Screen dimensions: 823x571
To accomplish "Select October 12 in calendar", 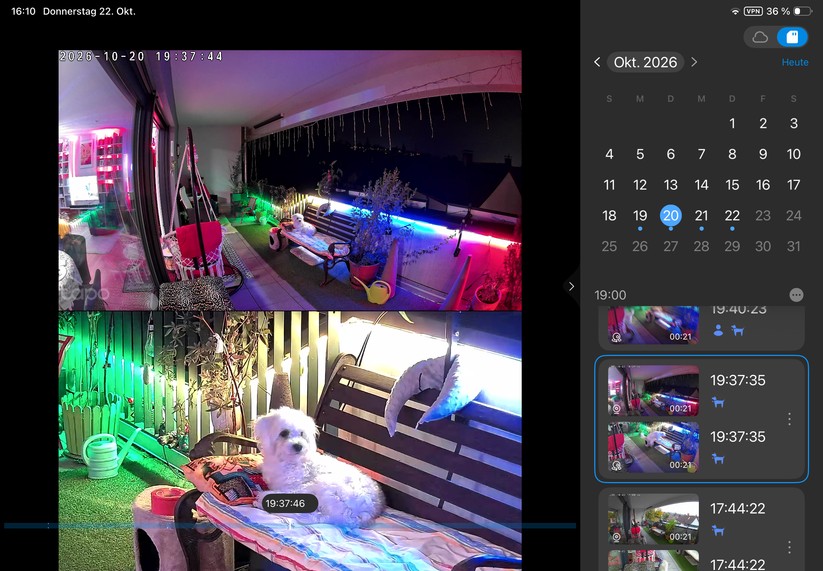I will tap(640, 185).
